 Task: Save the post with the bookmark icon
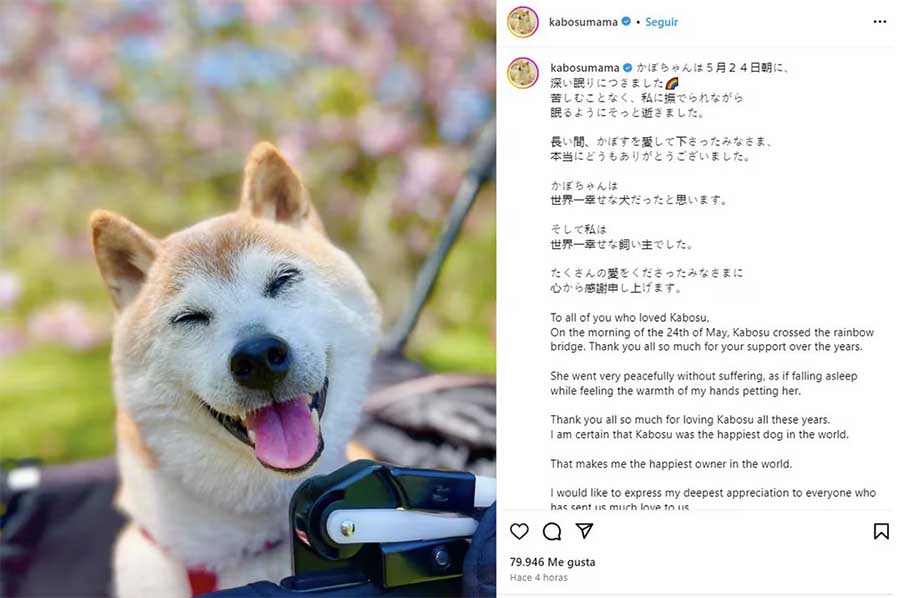click(x=881, y=531)
